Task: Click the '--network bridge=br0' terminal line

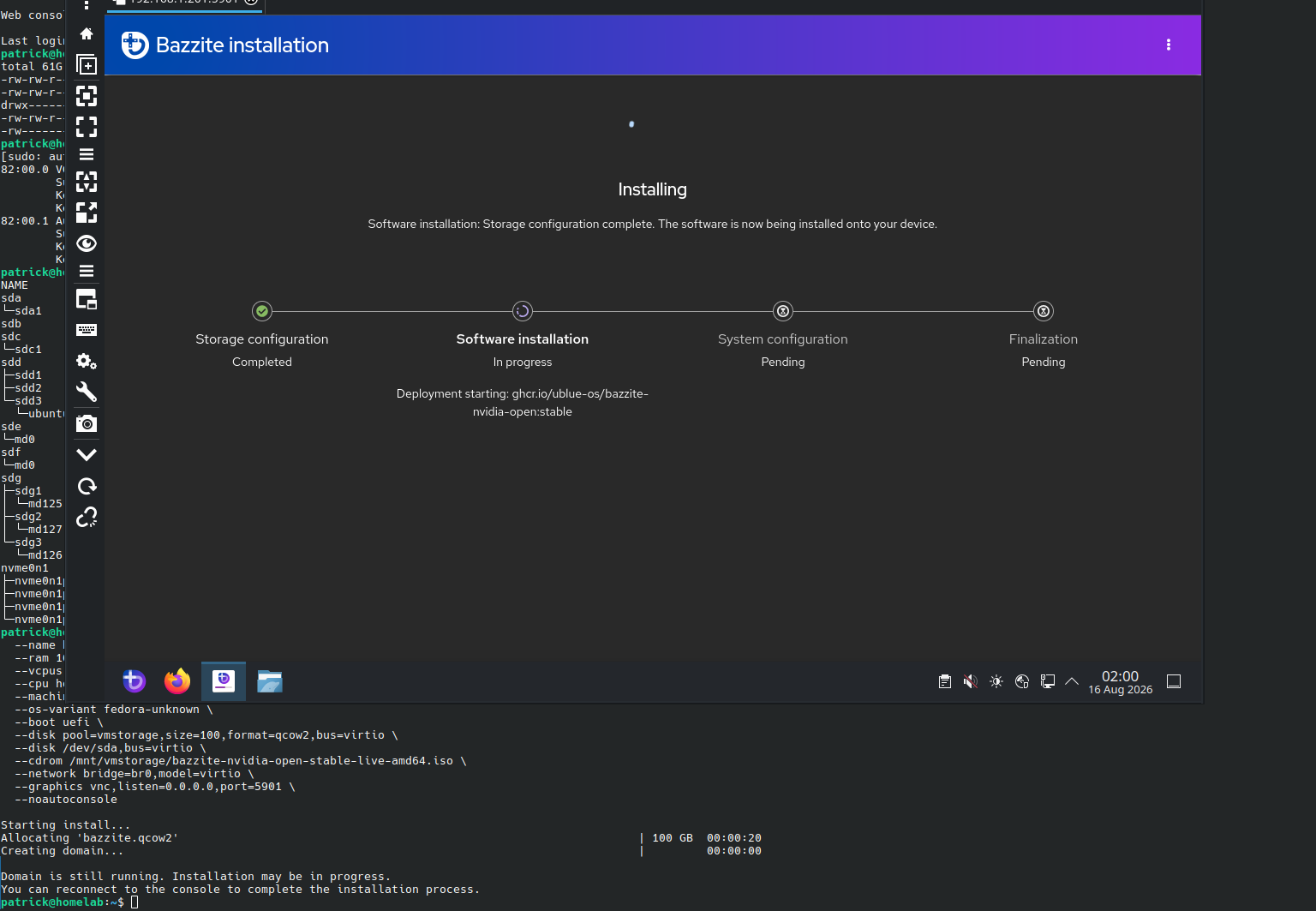Action: coord(135,774)
